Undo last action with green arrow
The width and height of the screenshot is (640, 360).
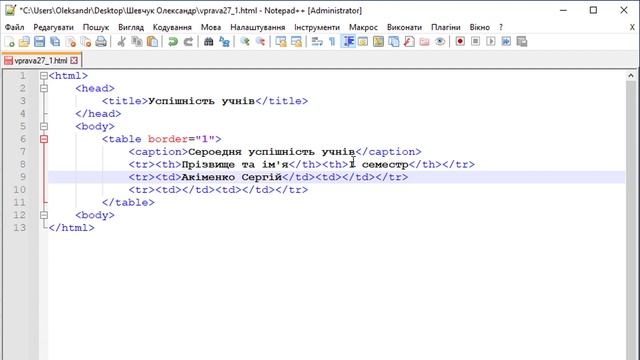coord(173,42)
